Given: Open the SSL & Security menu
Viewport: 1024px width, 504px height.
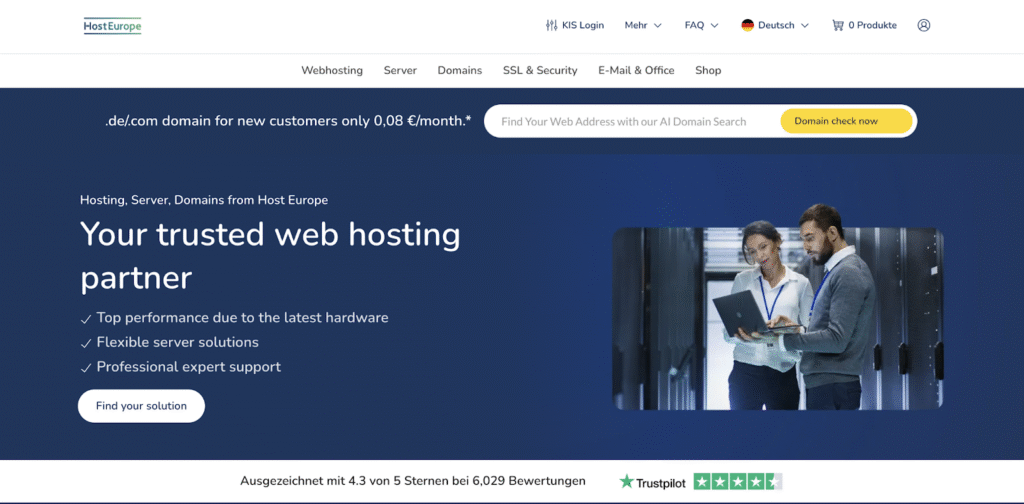Looking at the screenshot, I should pyautogui.click(x=540, y=71).
